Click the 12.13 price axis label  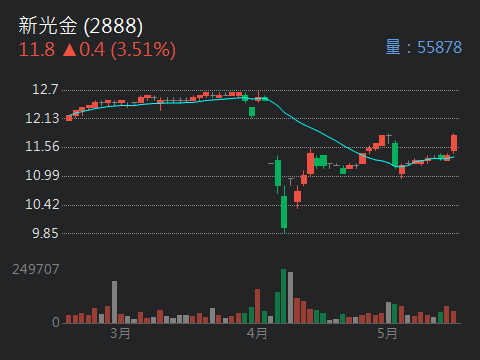pyautogui.click(x=42, y=118)
